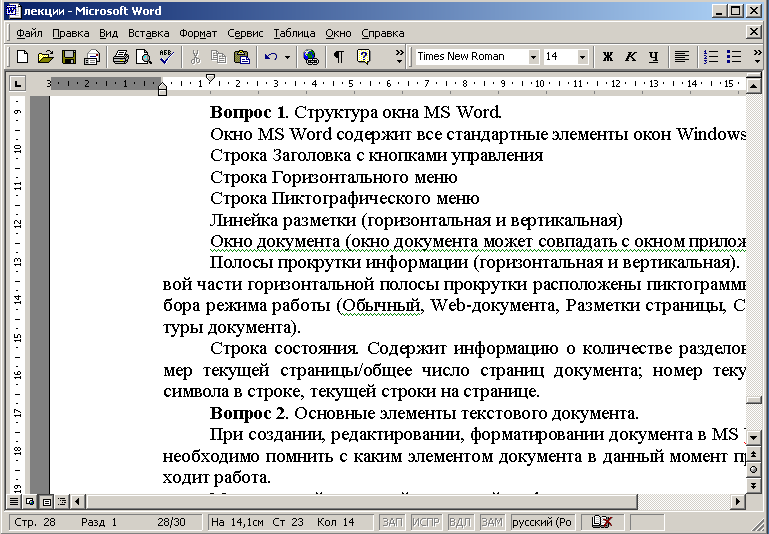Open the Формат menu
This screenshot has width=769, height=534.
[198, 33]
